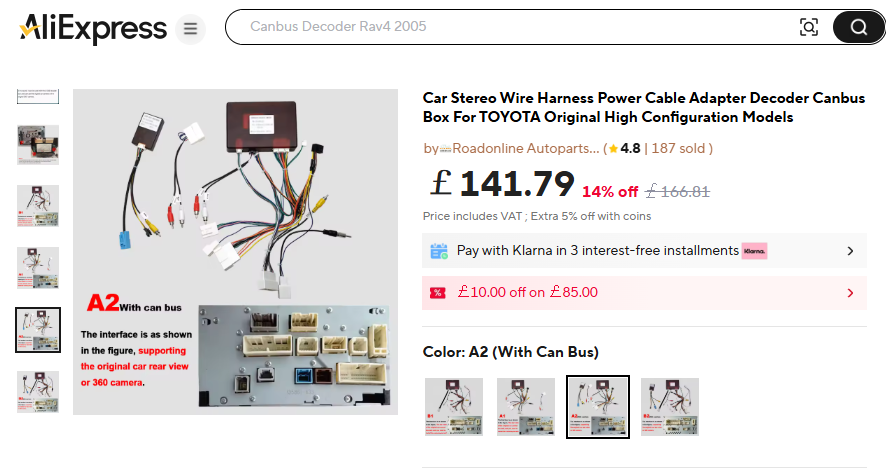Viewport: 886px width, 468px height.
Task: Select the selected A2 color option
Action: point(598,407)
